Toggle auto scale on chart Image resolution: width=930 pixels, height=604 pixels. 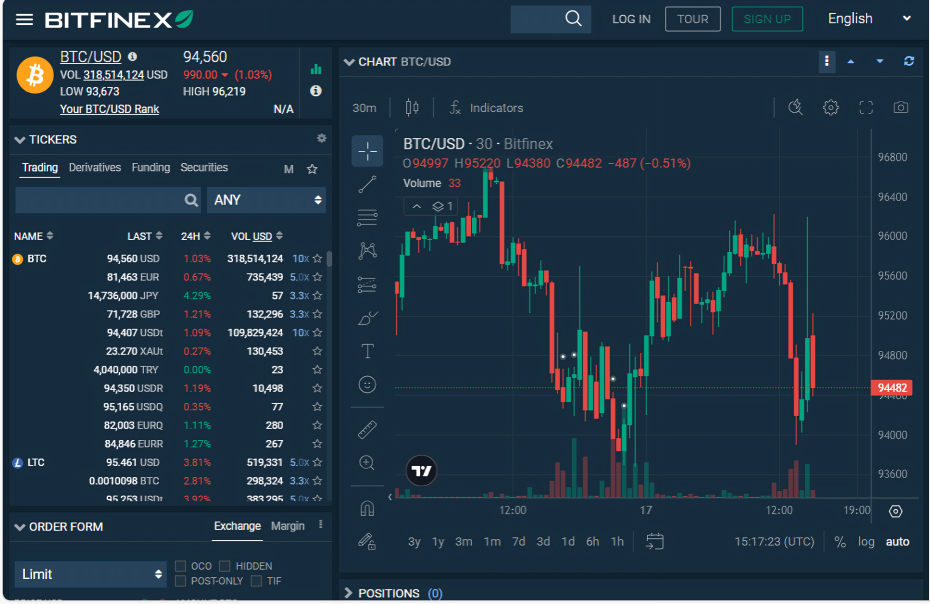(x=897, y=542)
